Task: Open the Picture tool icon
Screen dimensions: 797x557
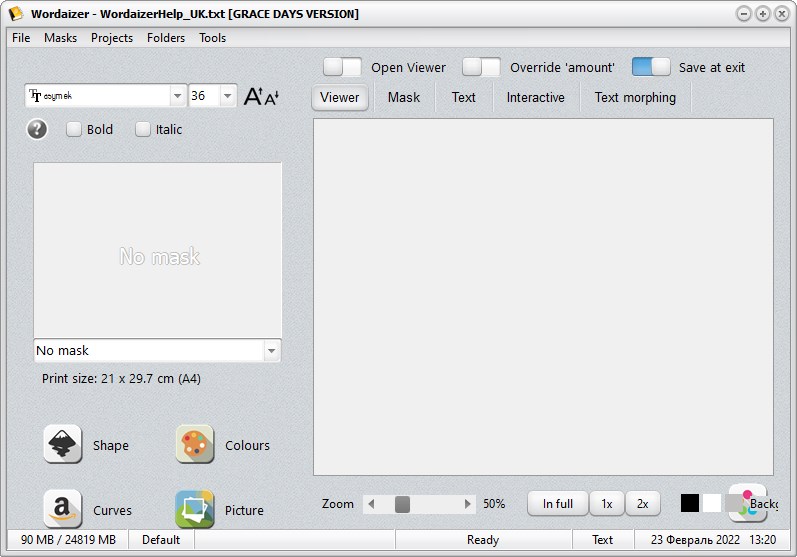Action: 195,509
